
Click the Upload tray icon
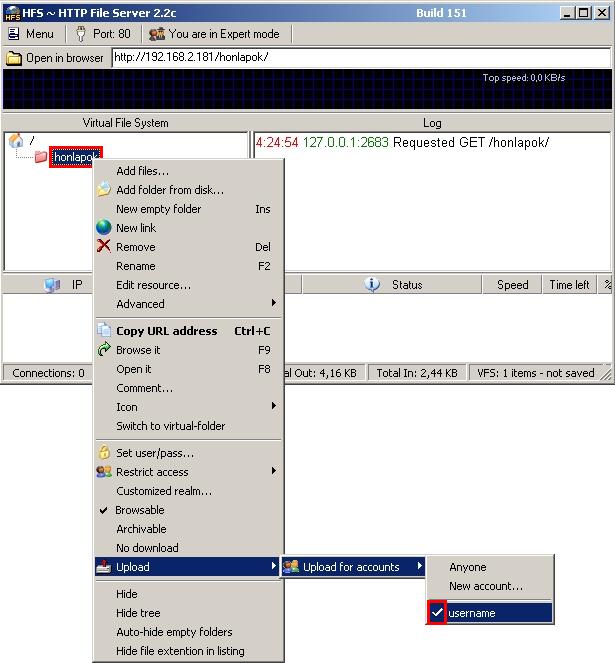pyautogui.click(x=104, y=567)
